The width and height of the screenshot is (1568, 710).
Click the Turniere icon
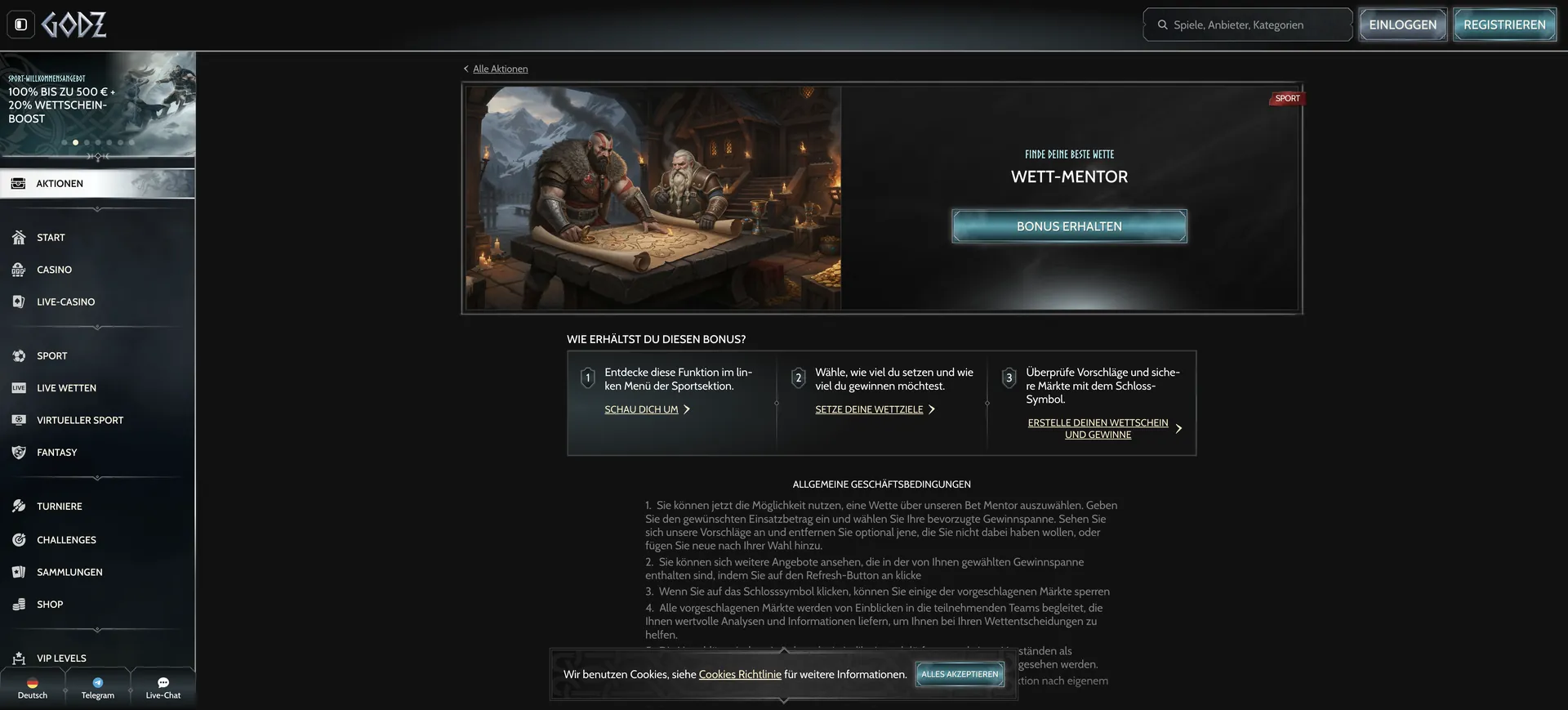(x=19, y=507)
